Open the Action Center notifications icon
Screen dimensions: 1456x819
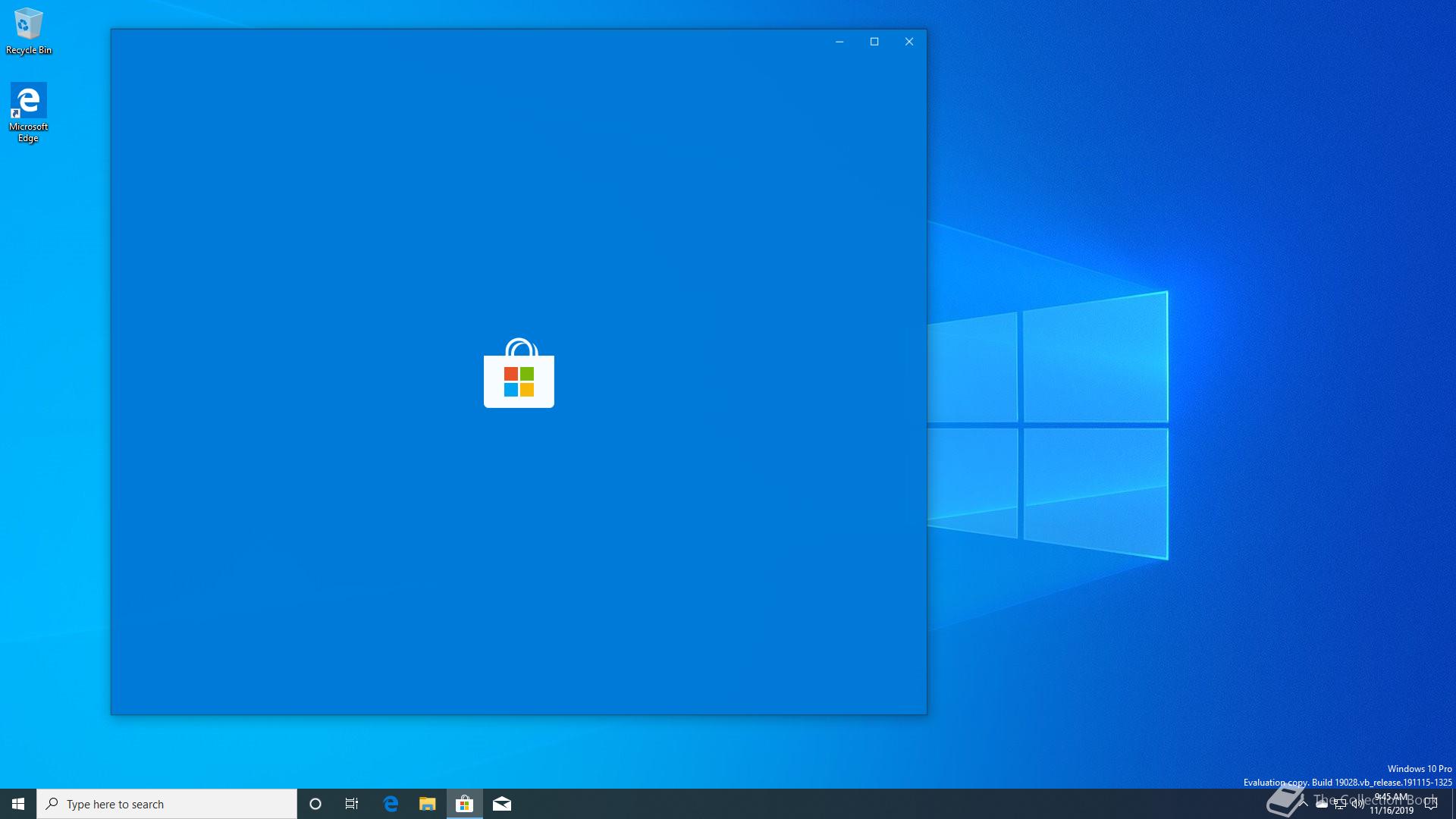click(1431, 804)
